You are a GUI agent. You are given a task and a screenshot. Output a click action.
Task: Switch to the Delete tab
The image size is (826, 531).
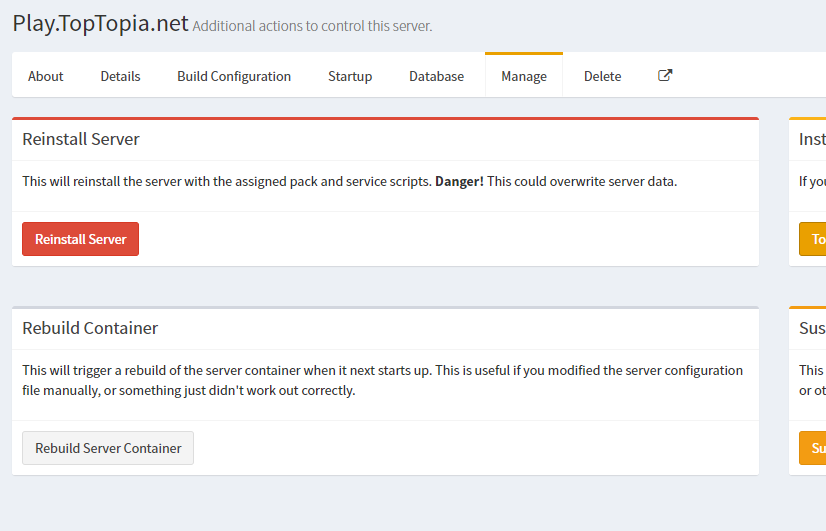(x=602, y=76)
